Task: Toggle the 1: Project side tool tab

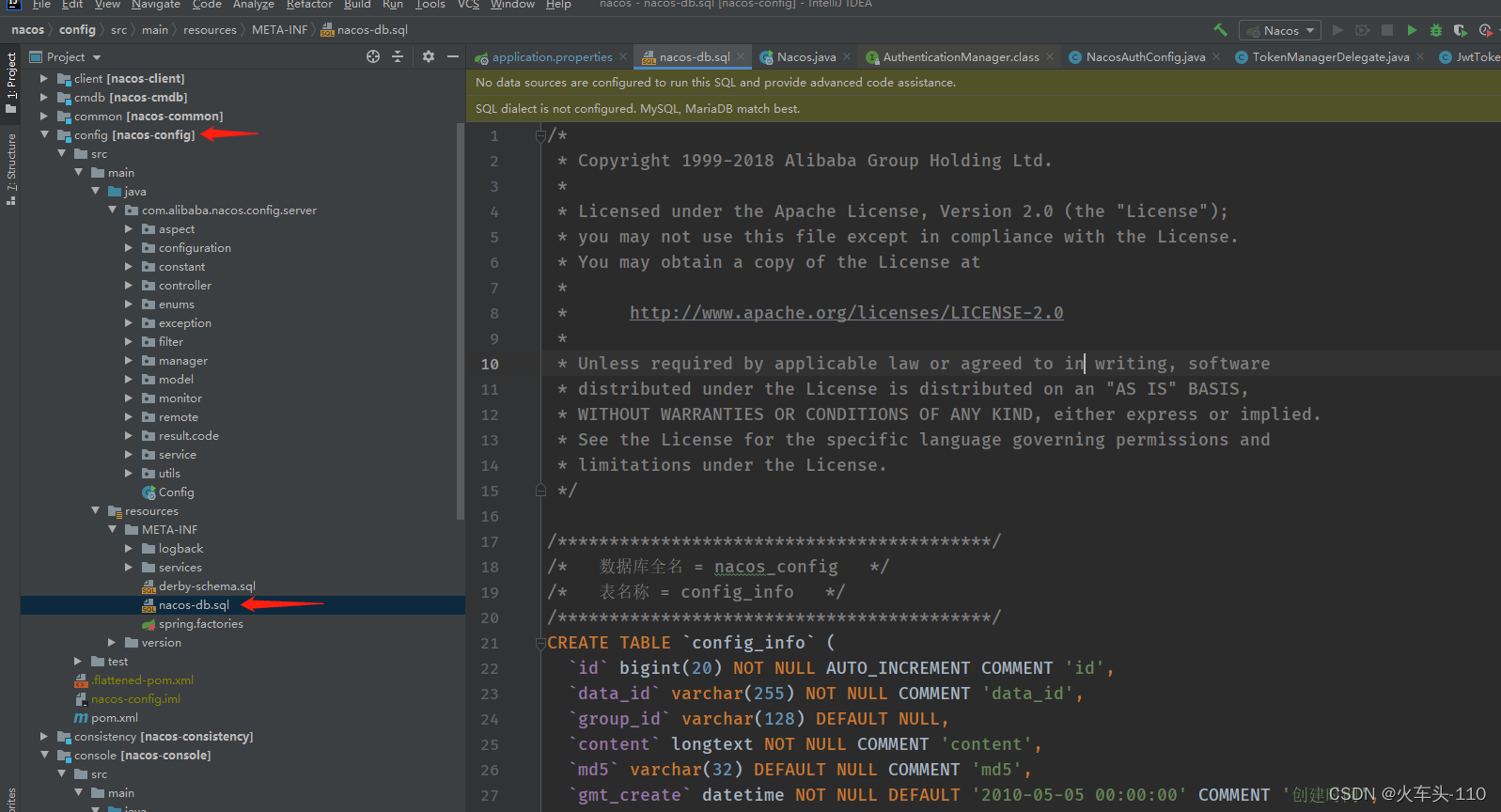Action: point(10,81)
